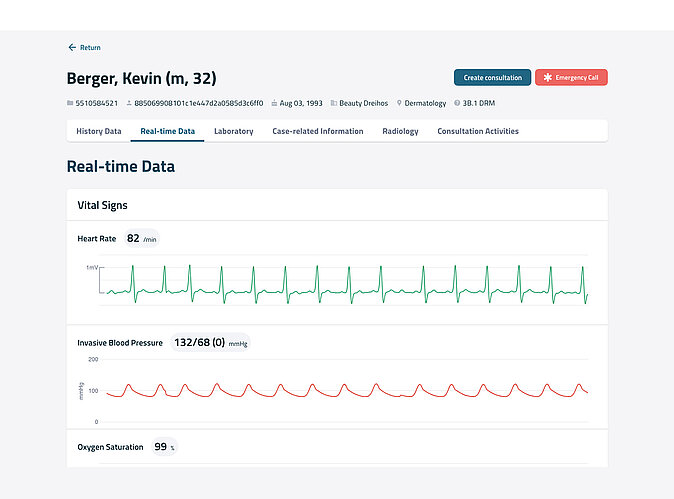This screenshot has width=674, height=499.
Task: Switch to the Laboratory tab
Action: click(234, 131)
